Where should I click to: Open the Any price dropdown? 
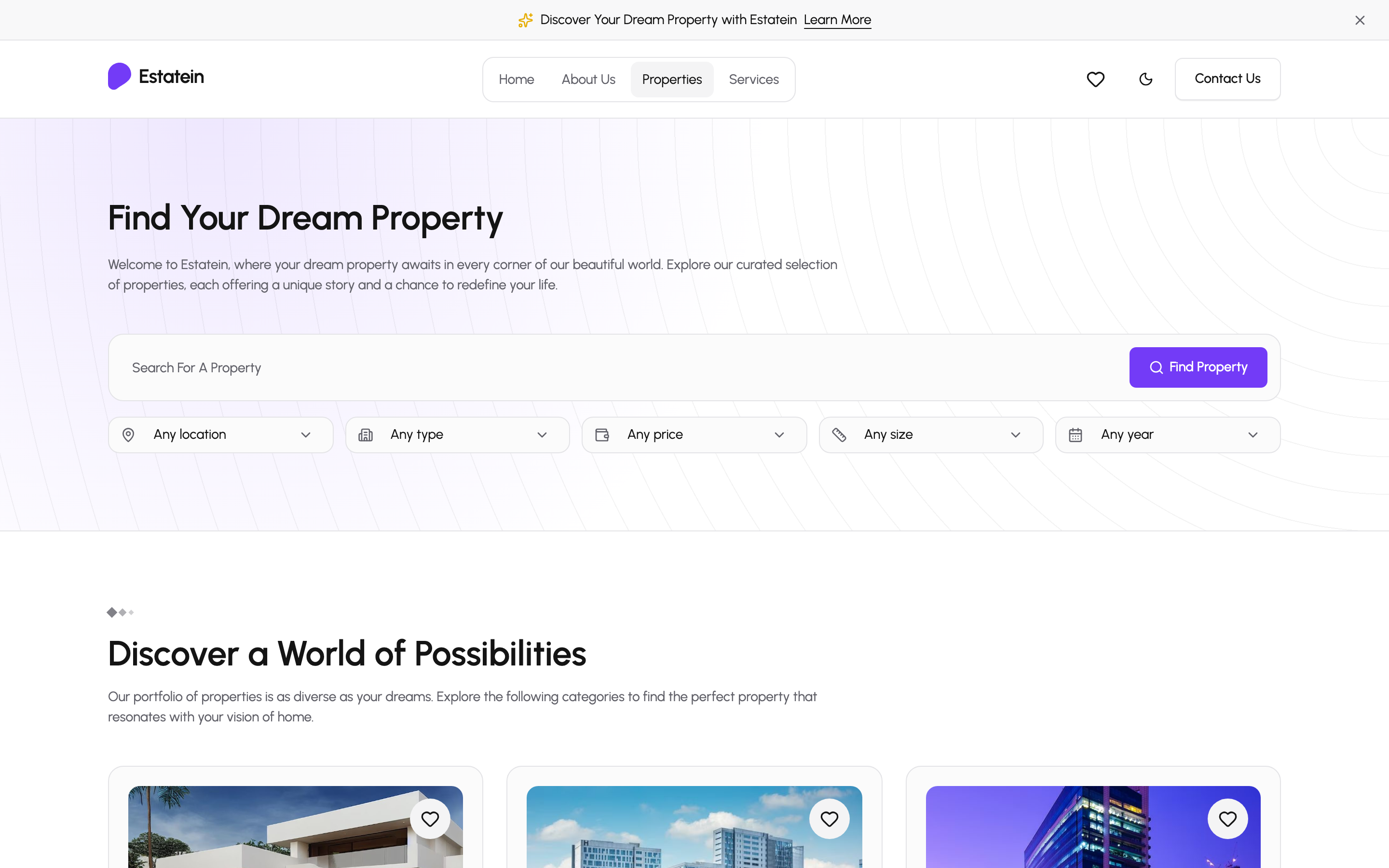(694, 434)
